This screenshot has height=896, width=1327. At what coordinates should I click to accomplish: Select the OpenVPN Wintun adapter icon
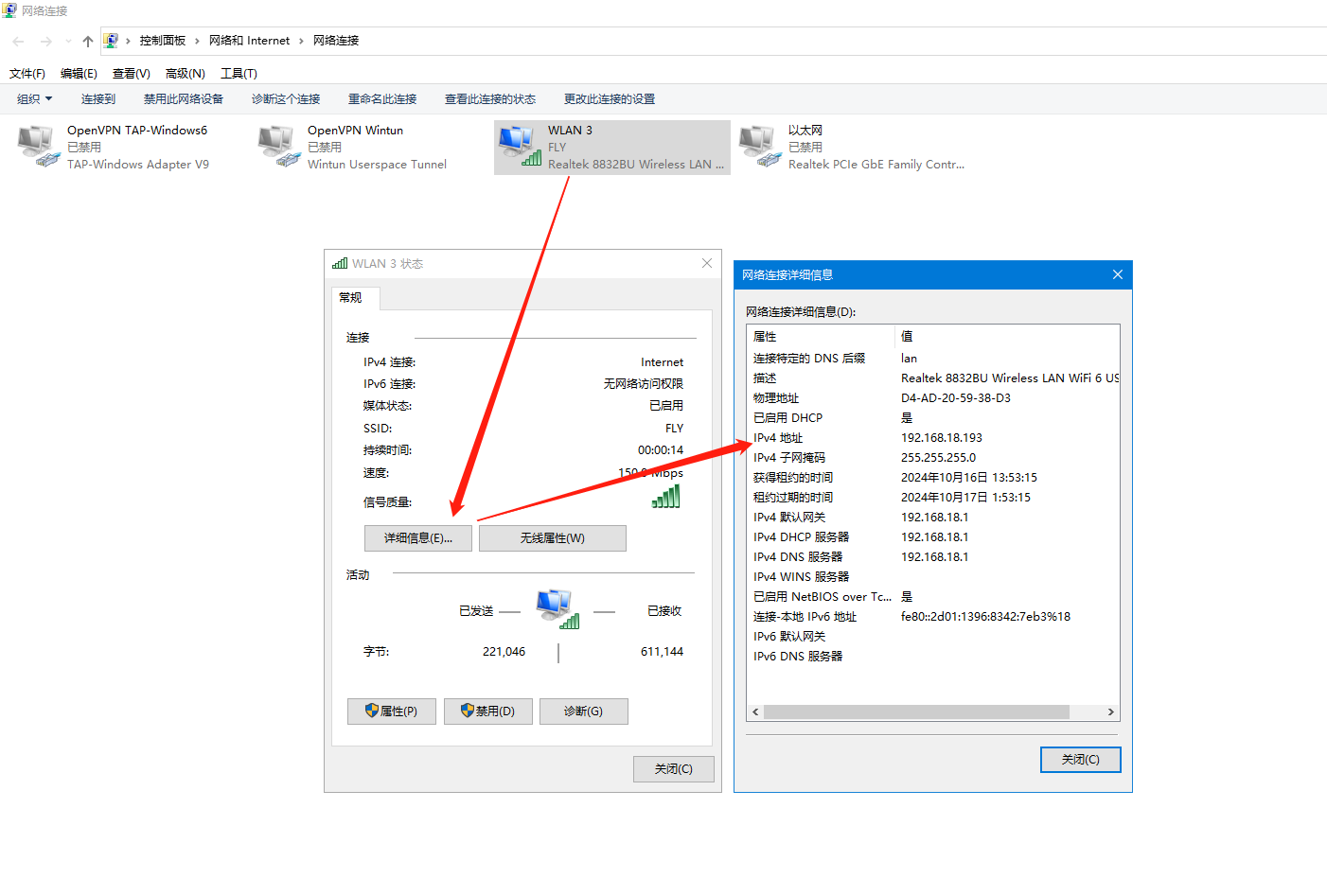tap(277, 147)
